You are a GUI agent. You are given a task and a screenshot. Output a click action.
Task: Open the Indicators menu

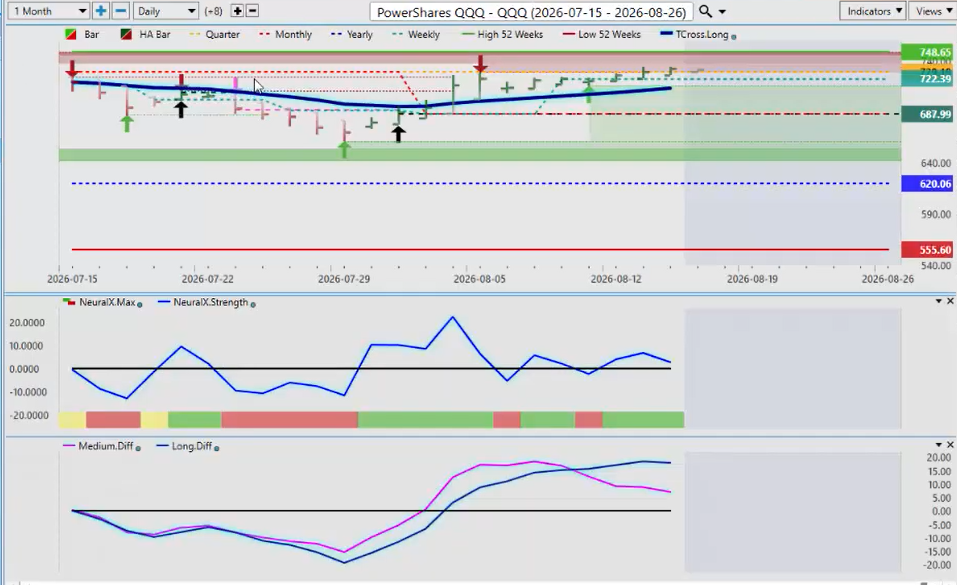[873, 11]
